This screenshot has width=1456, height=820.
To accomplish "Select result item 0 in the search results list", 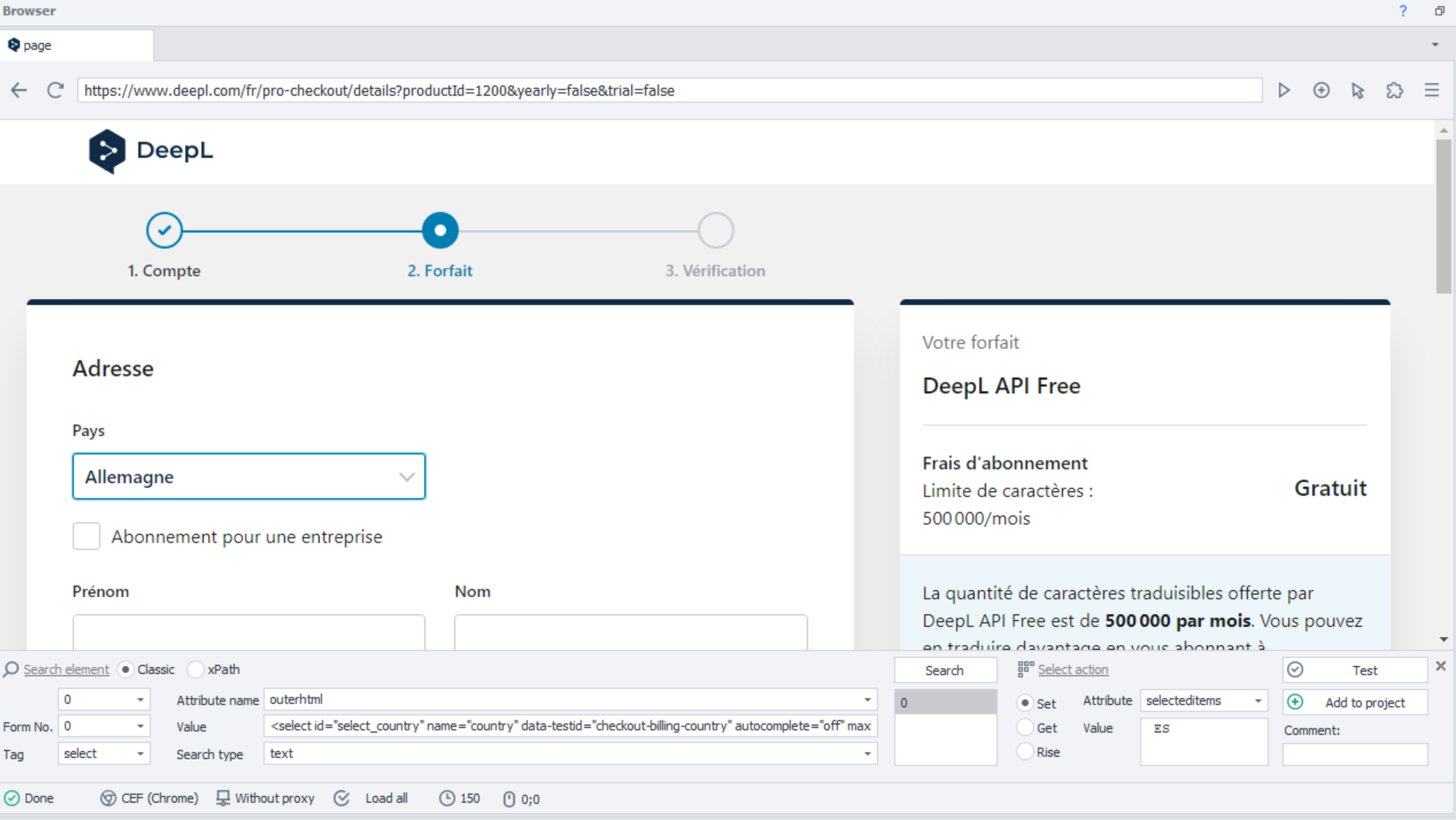I will (945, 702).
